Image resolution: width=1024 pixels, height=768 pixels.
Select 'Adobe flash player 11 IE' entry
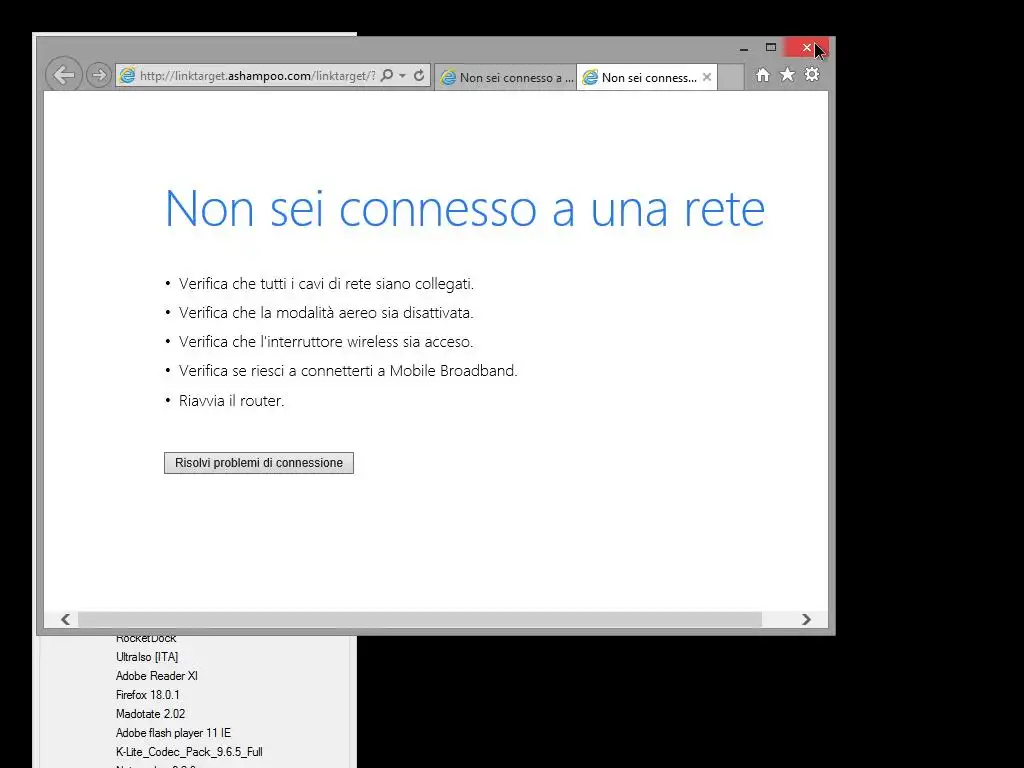(173, 733)
